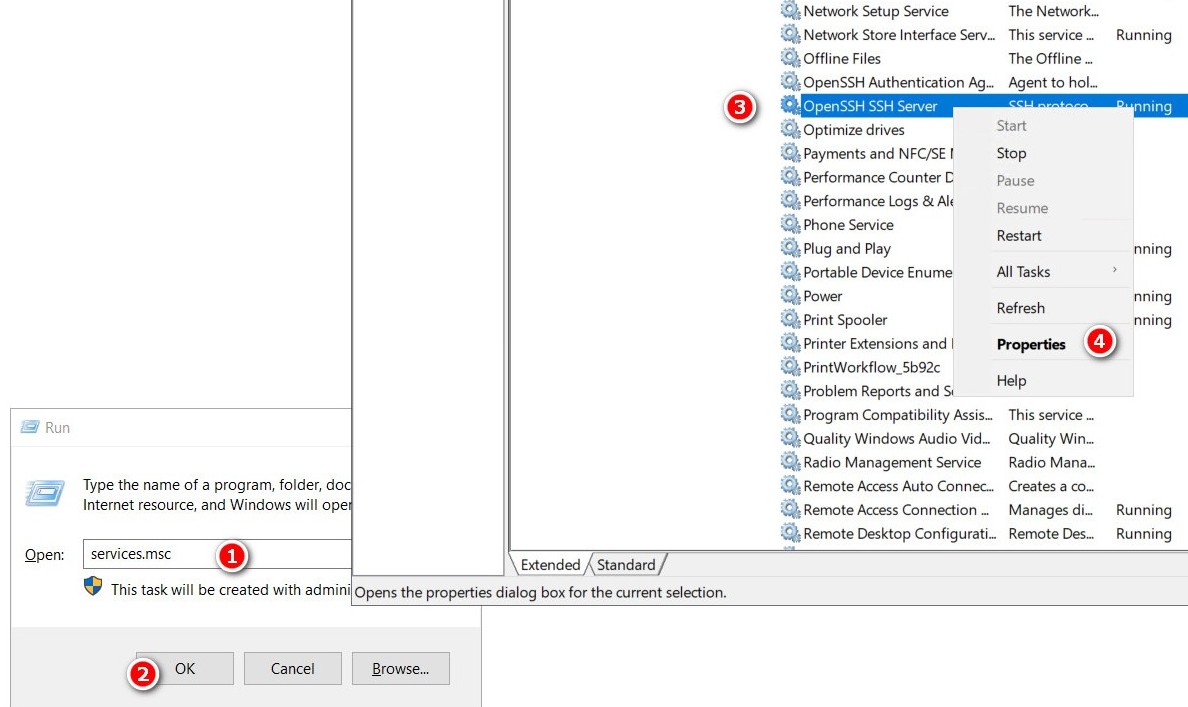Image resolution: width=1188 pixels, height=707 pixels.
Task: Click the gear icon beside Offline Files
Action: coord(790,58)
